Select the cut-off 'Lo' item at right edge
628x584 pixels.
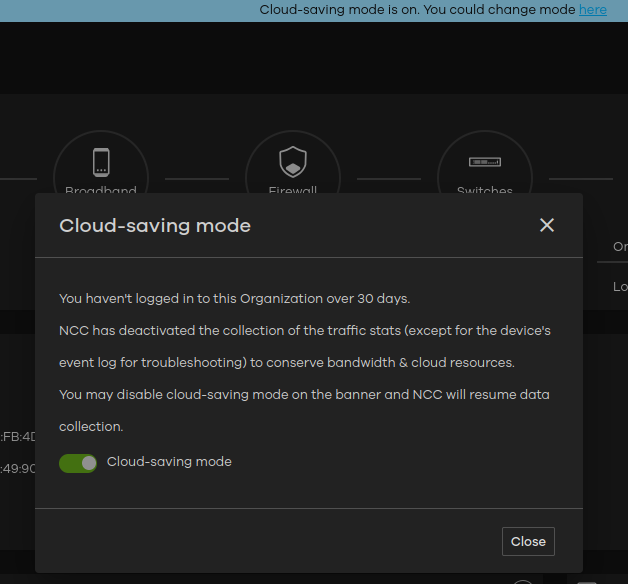pyautogui.click(x=620, y=287)
